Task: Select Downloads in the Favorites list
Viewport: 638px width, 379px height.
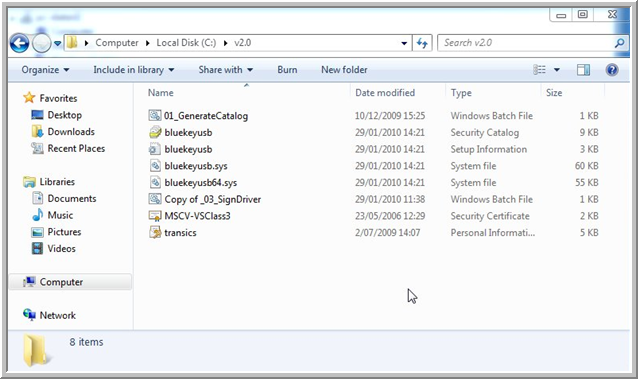Action: pyautogui.click(x=71, y=131)
